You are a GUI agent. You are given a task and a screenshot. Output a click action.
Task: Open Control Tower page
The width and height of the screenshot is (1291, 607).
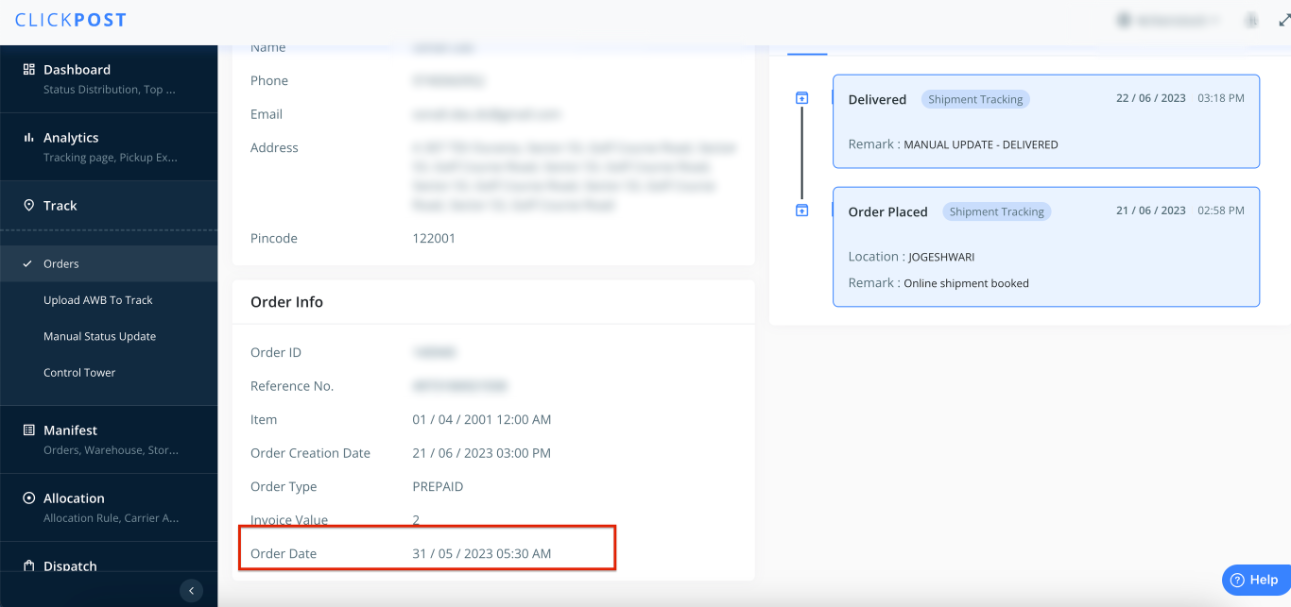[80, 372]
